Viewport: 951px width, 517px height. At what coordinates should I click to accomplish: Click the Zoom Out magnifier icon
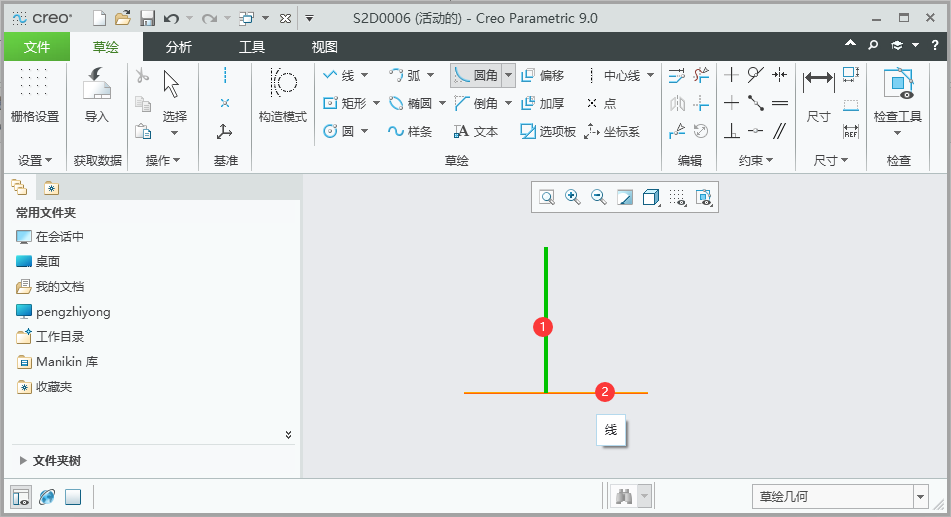click(599, 197)
